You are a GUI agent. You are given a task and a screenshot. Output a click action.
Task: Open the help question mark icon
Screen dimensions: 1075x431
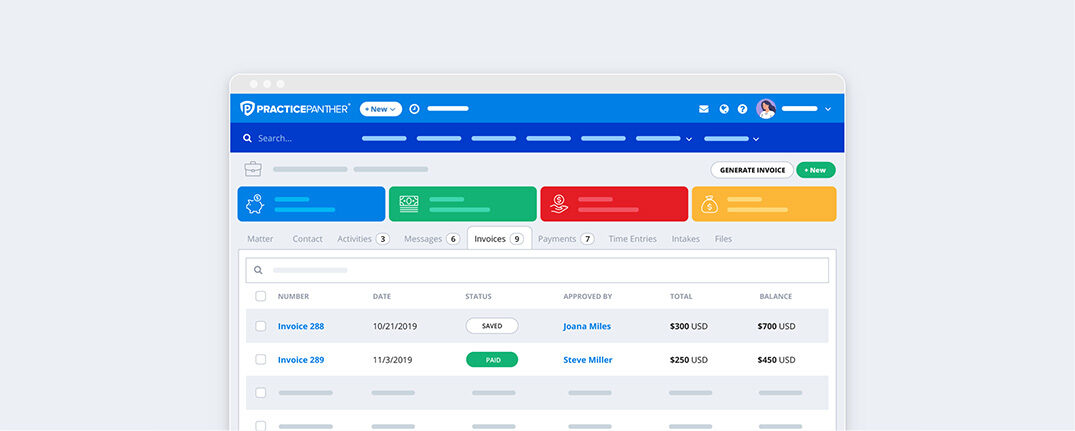742,109
